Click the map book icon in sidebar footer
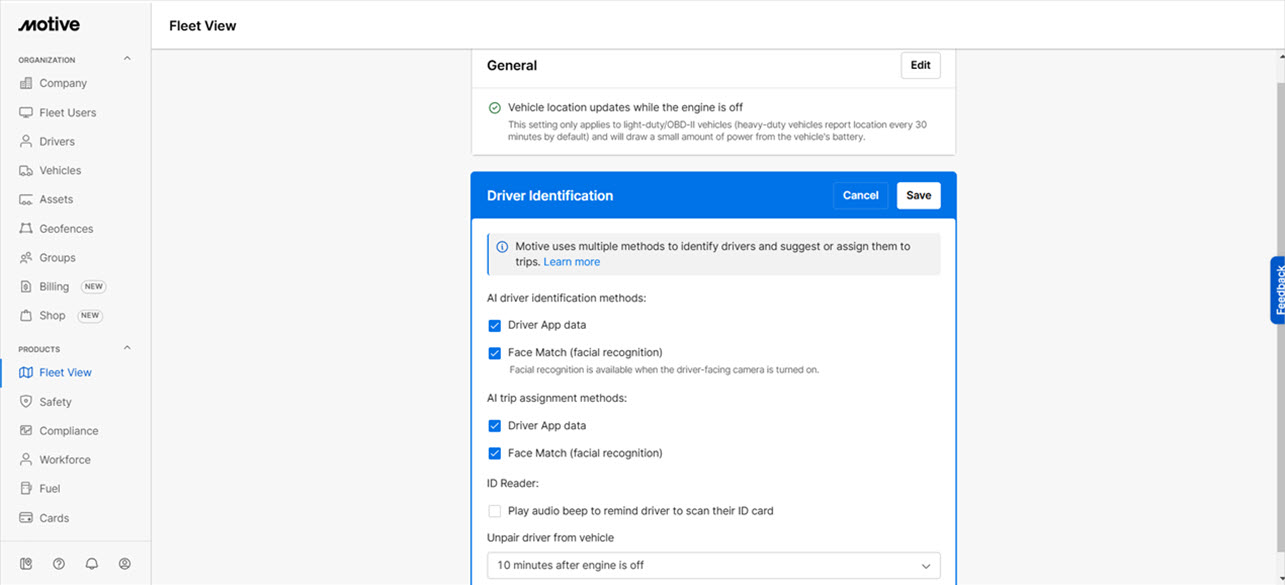 pyautogui.click(x=26, y=564)
